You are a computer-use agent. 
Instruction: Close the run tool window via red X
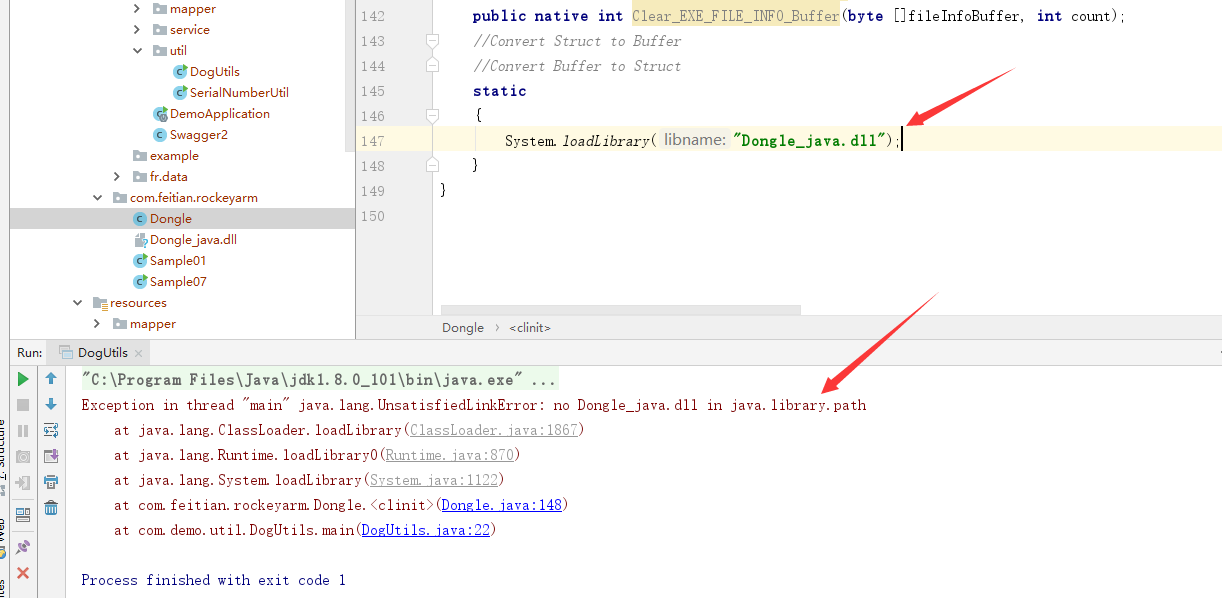tap(22, 571)
